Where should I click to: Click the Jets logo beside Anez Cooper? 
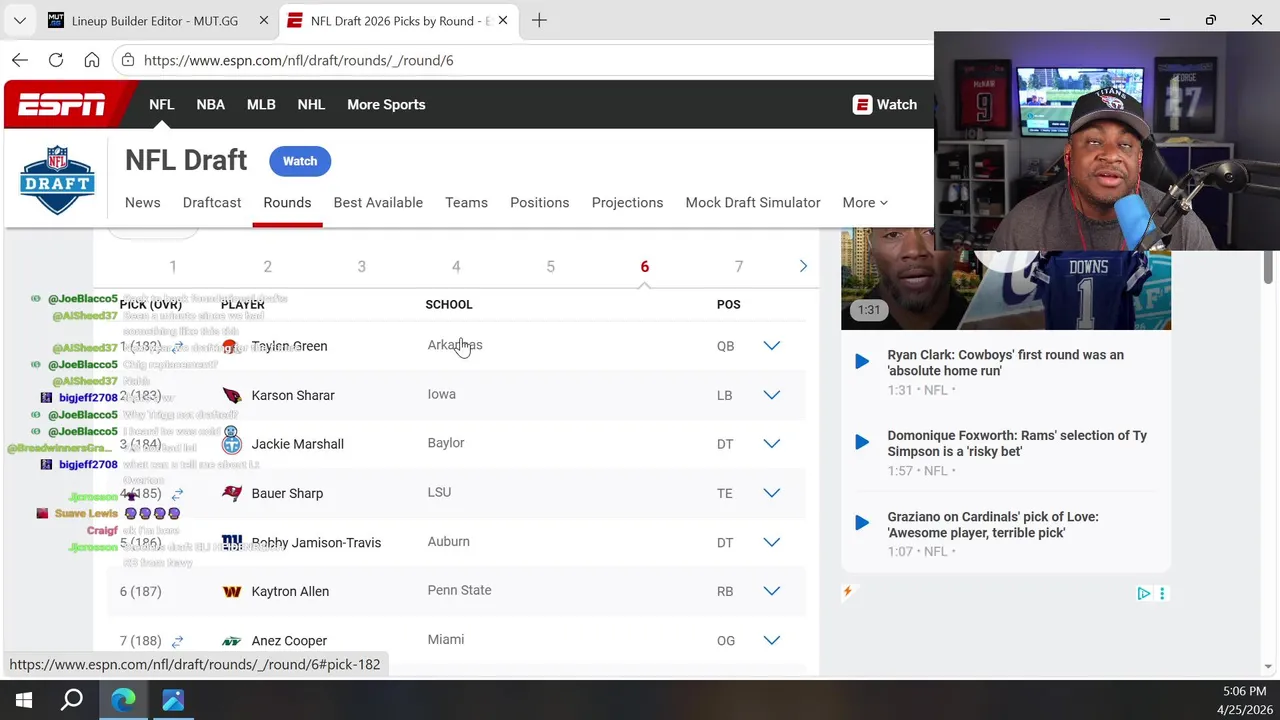click(232, 641)
